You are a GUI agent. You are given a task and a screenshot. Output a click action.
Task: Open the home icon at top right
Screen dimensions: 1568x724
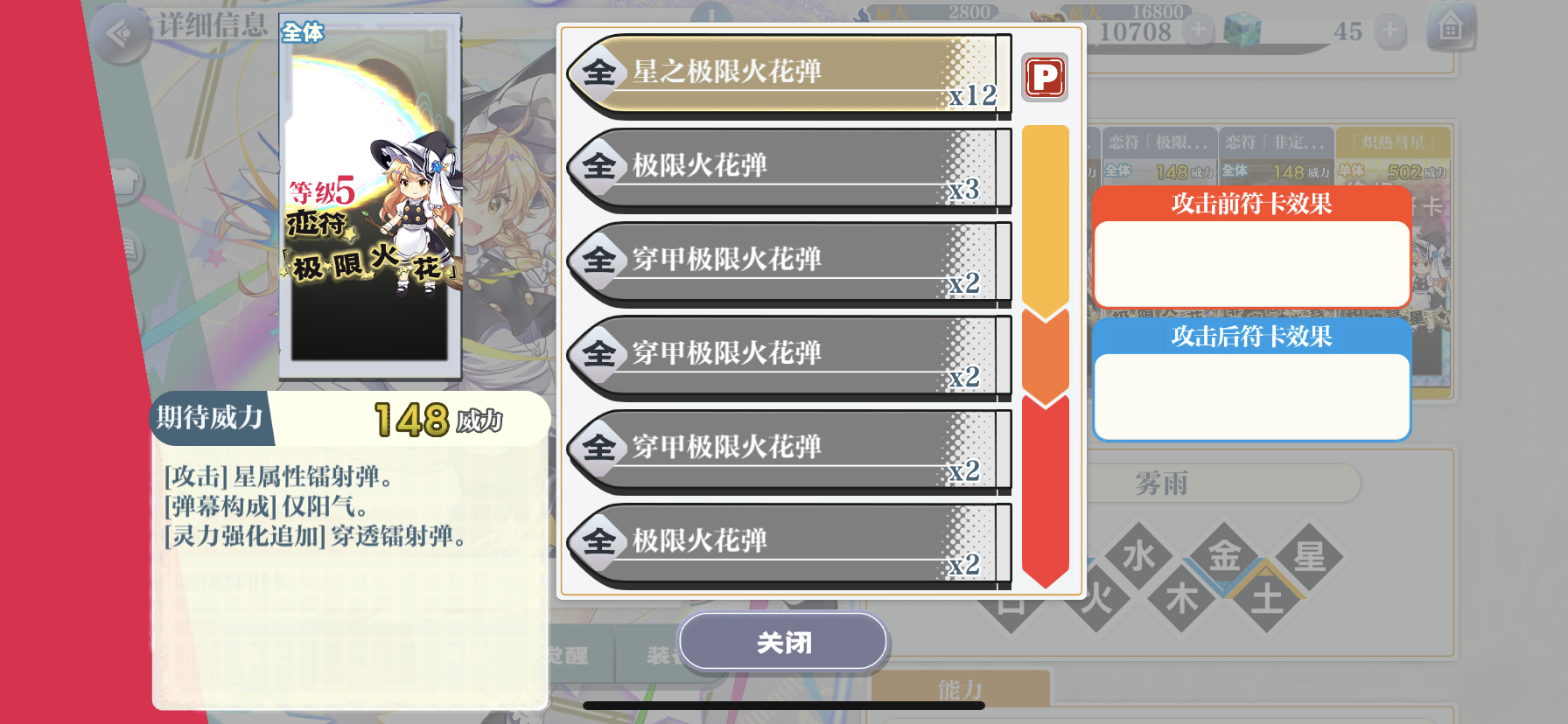tap(1450, 29)
